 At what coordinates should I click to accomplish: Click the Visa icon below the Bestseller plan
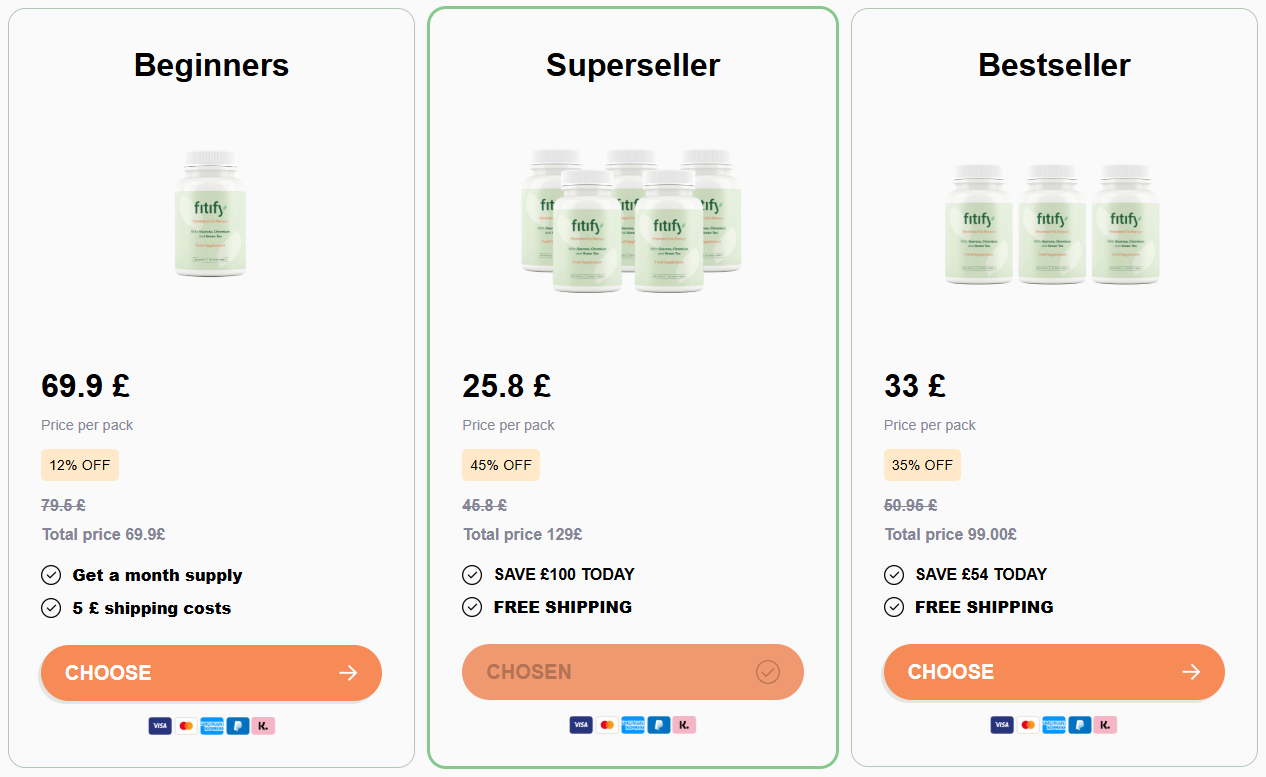[1002, 725]
